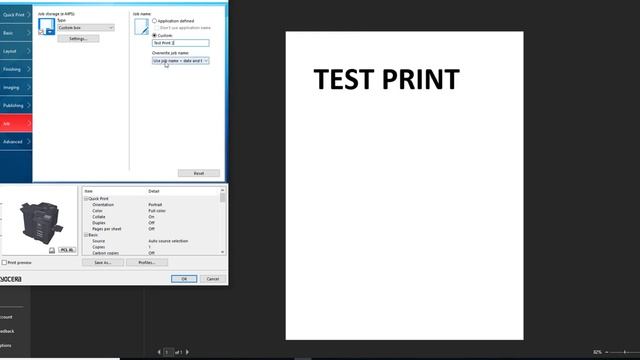Select the Duplex row in settings list

pyautogui.click(x=151, y=223)
